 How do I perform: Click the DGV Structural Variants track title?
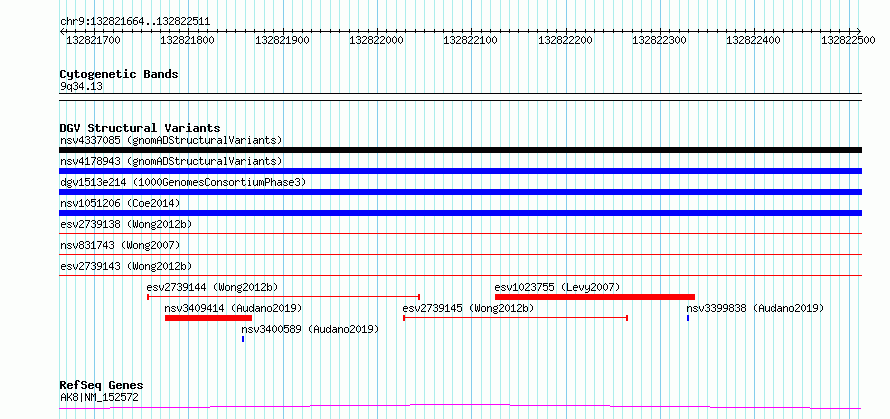[140, 128]
